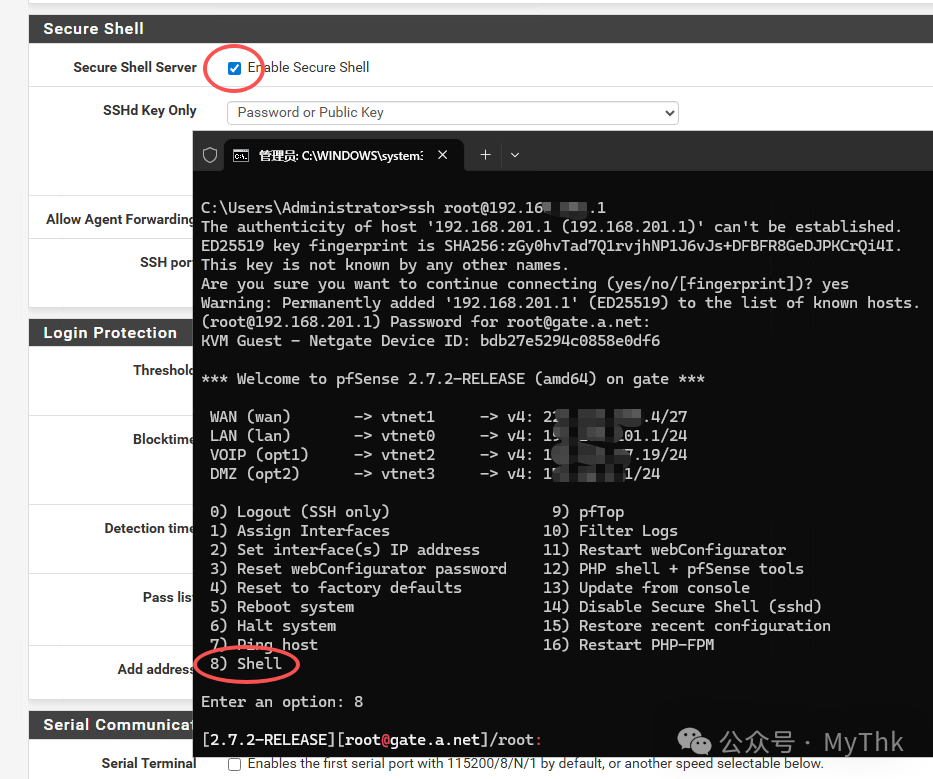Click '10) Filter Logs' line
The image size is (933, 779).
pyautogui.click(x=610, y=531)
